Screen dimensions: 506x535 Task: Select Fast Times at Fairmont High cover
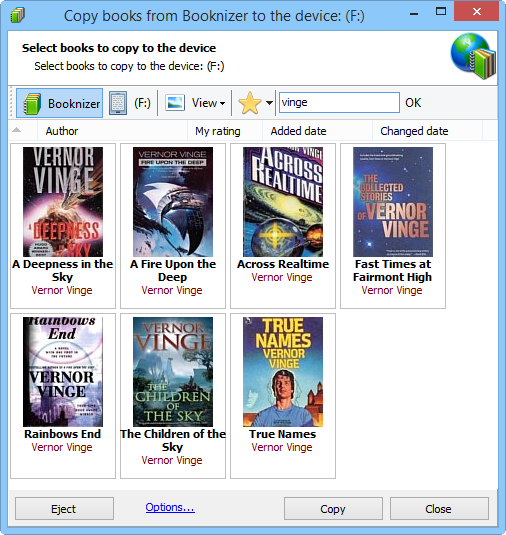[x=393, y=202]
